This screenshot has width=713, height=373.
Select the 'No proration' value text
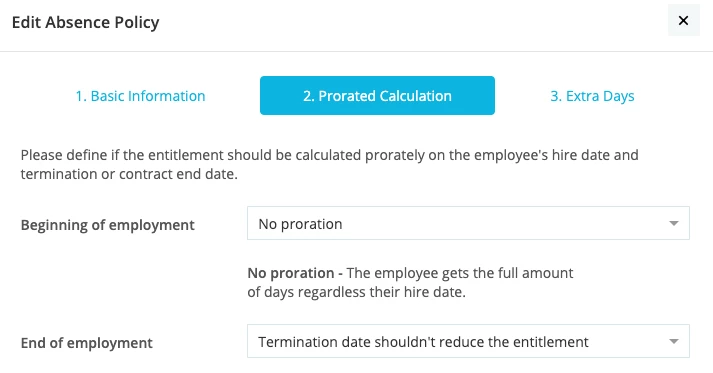[300, 224]
